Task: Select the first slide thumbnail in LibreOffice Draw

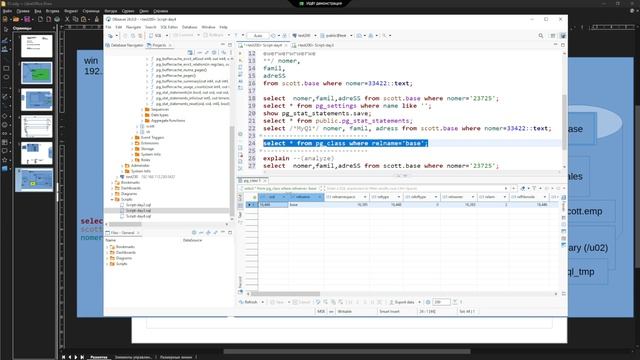Action: click(37, 46)
